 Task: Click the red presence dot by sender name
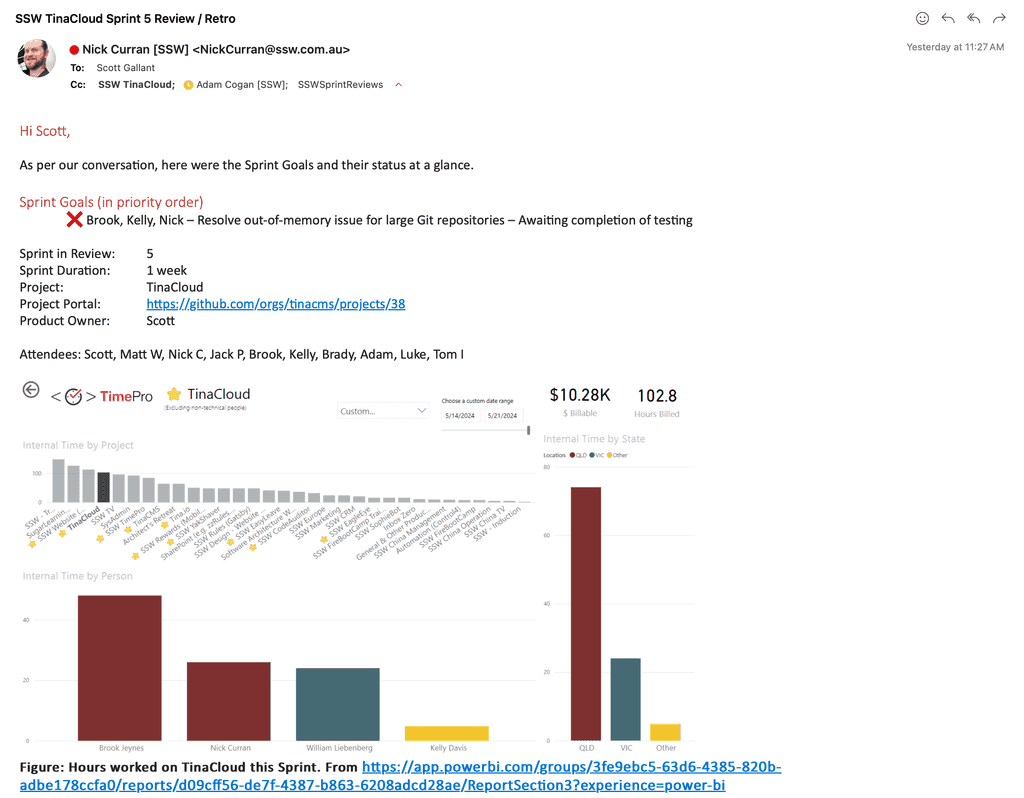coord(74,49)
